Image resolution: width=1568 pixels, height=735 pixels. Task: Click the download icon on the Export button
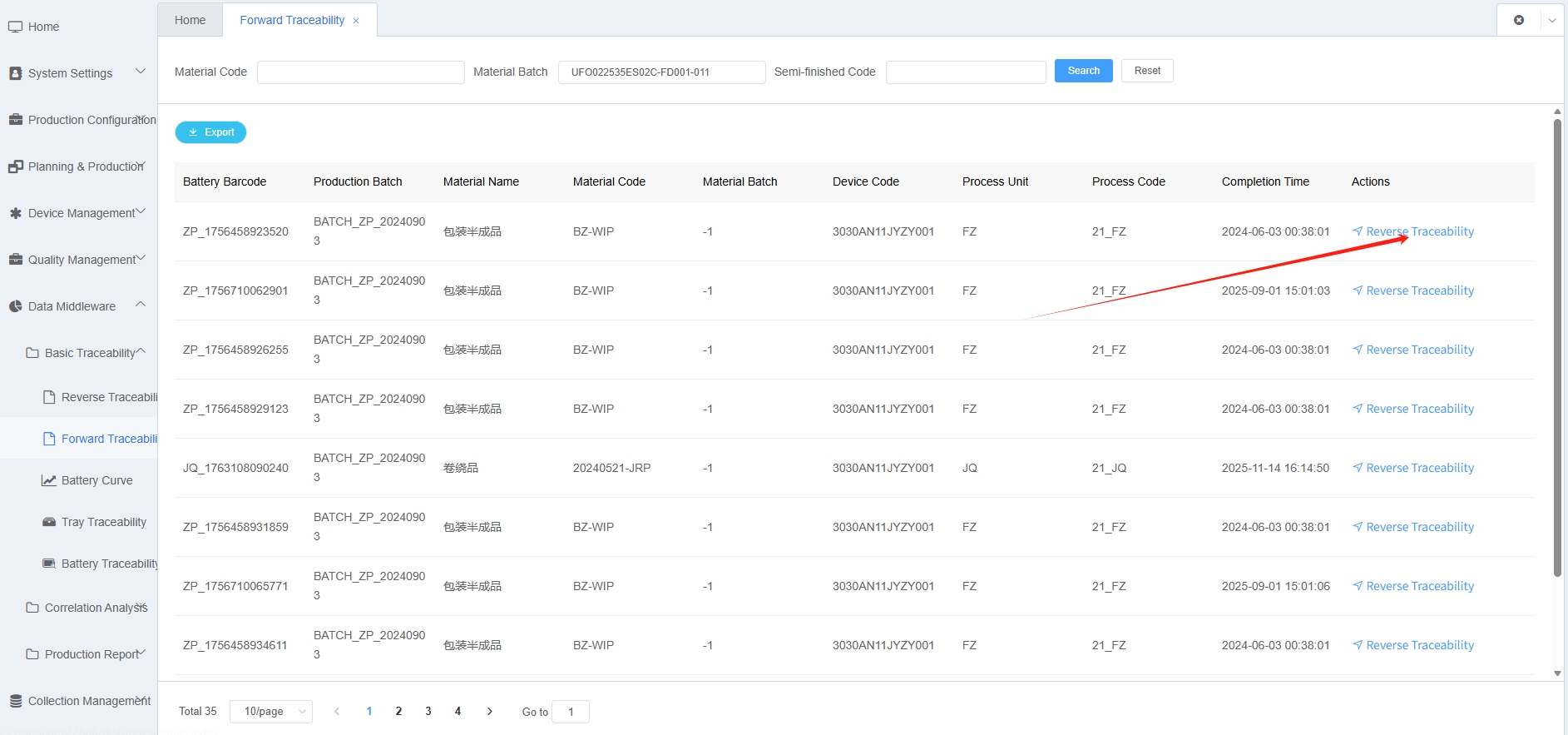(193, 132)
